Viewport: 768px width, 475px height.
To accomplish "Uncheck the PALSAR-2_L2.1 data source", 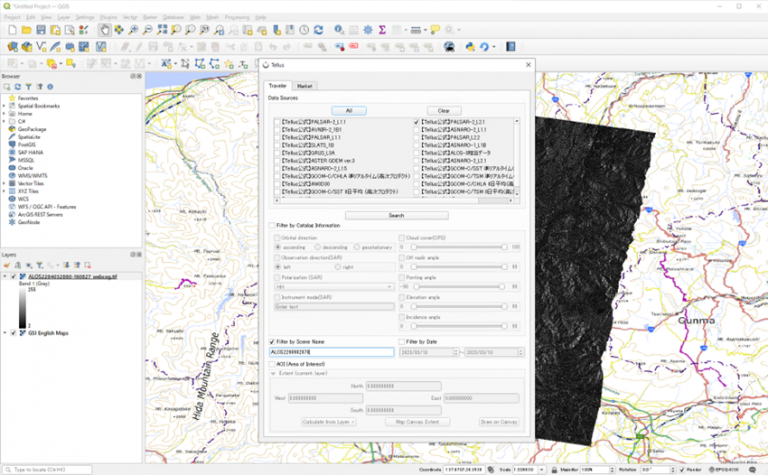I will [417, 122].
